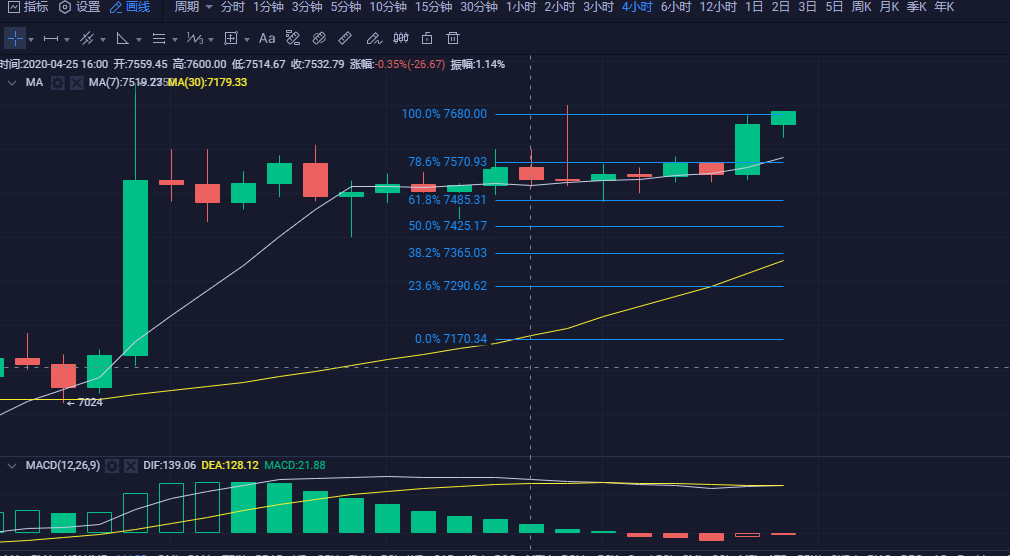Open MA indicator gear settings

click(x=57, y=82)
